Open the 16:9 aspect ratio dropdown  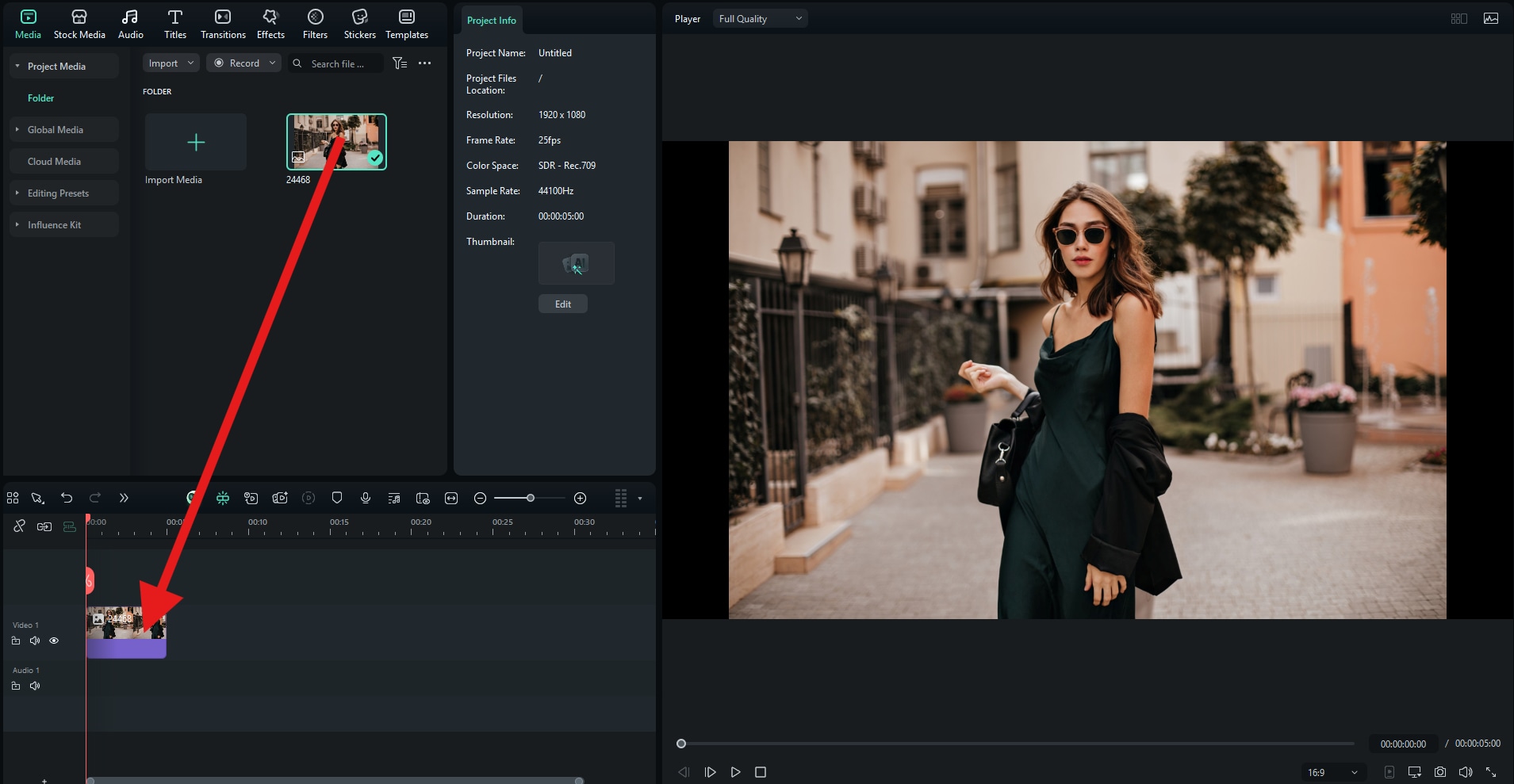point(1332,772)
